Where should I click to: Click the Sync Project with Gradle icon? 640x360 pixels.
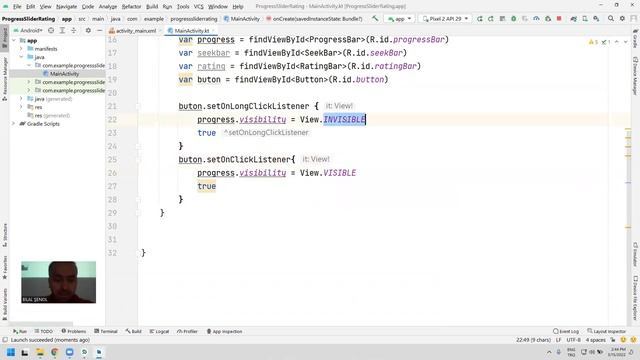coord(573,19)
